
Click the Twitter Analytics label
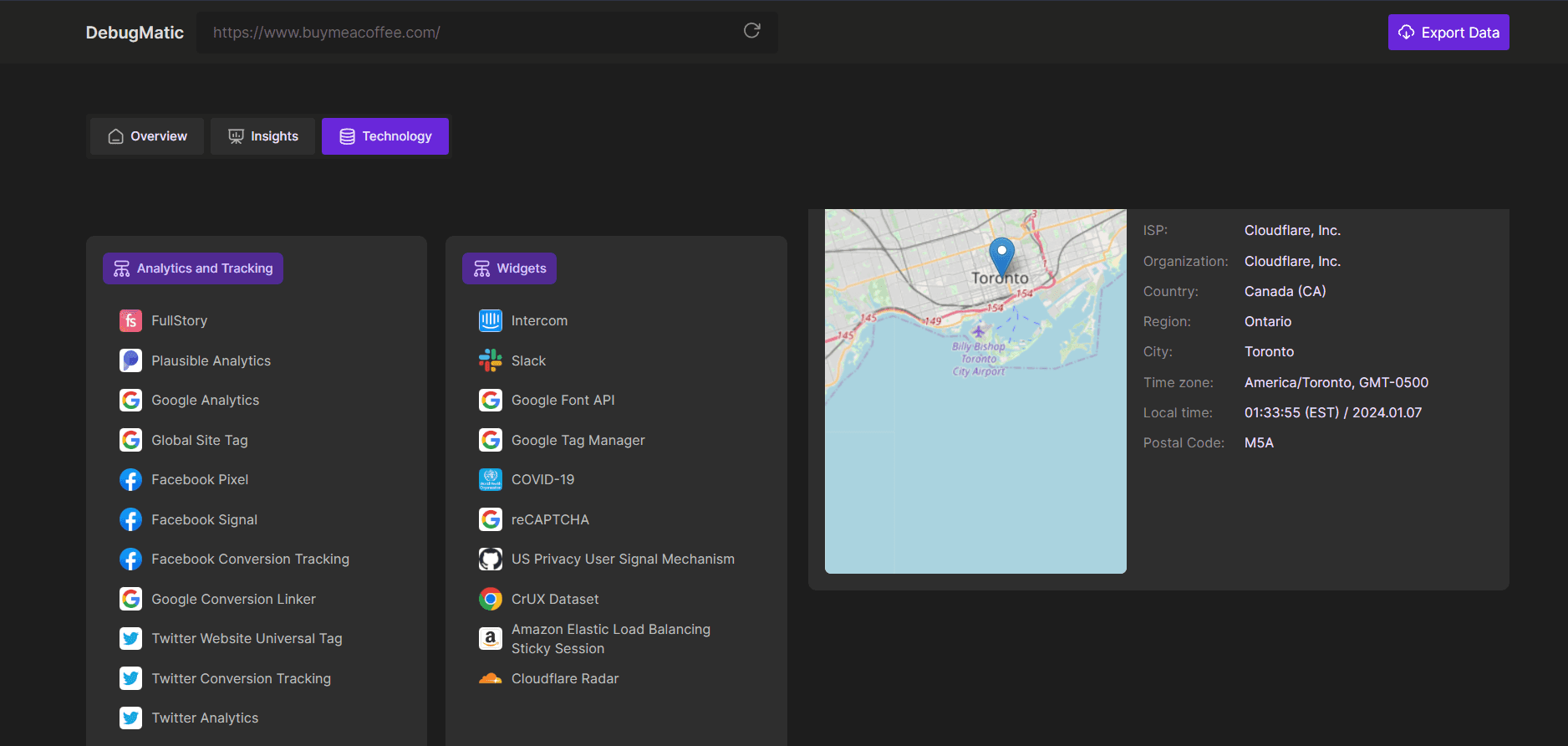[205, 718]
